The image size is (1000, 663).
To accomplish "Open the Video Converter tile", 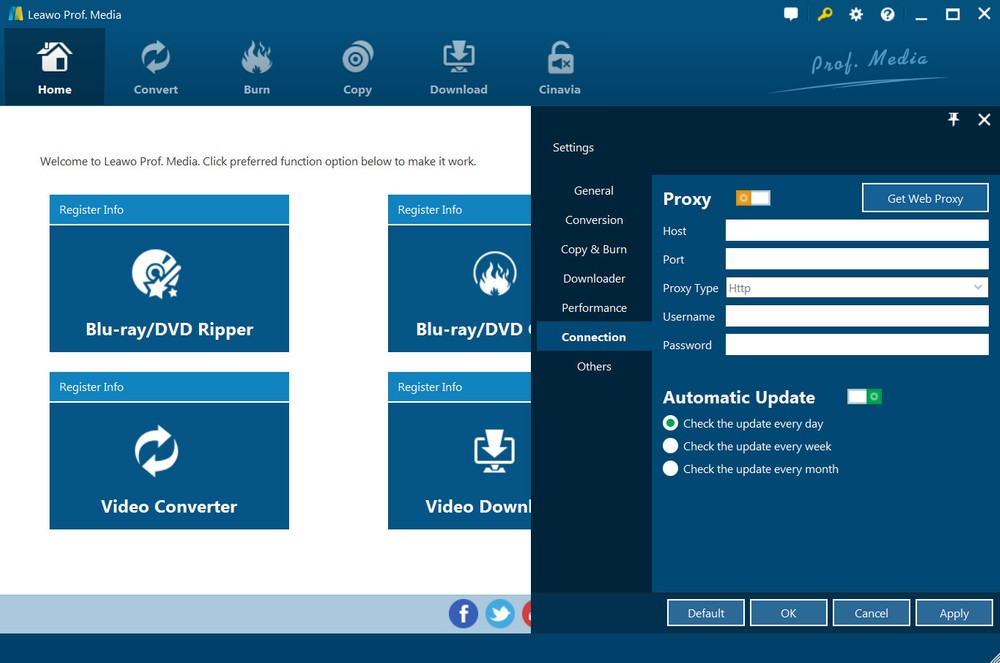I will point(169,466).
